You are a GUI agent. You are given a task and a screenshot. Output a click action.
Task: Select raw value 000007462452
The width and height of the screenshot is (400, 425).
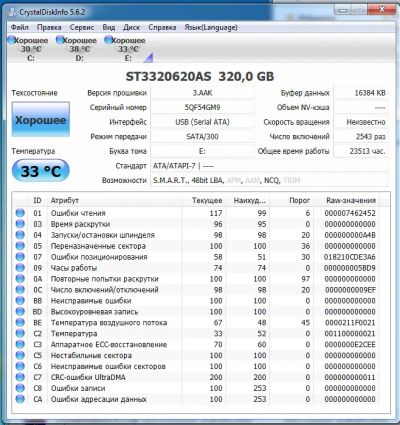pos(350,213)
